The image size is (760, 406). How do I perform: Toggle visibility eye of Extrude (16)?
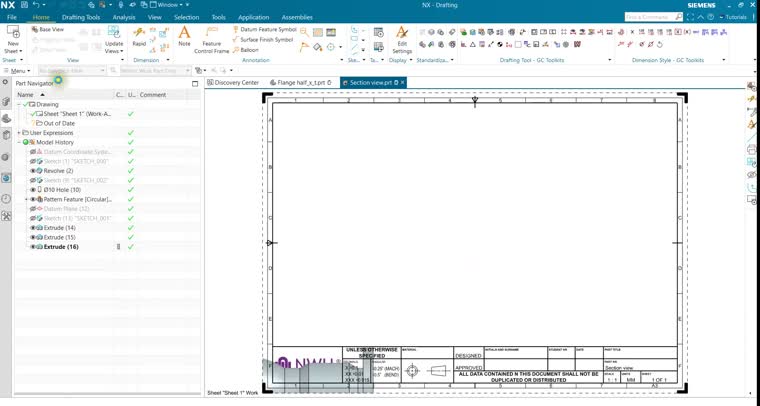point(33,247)
